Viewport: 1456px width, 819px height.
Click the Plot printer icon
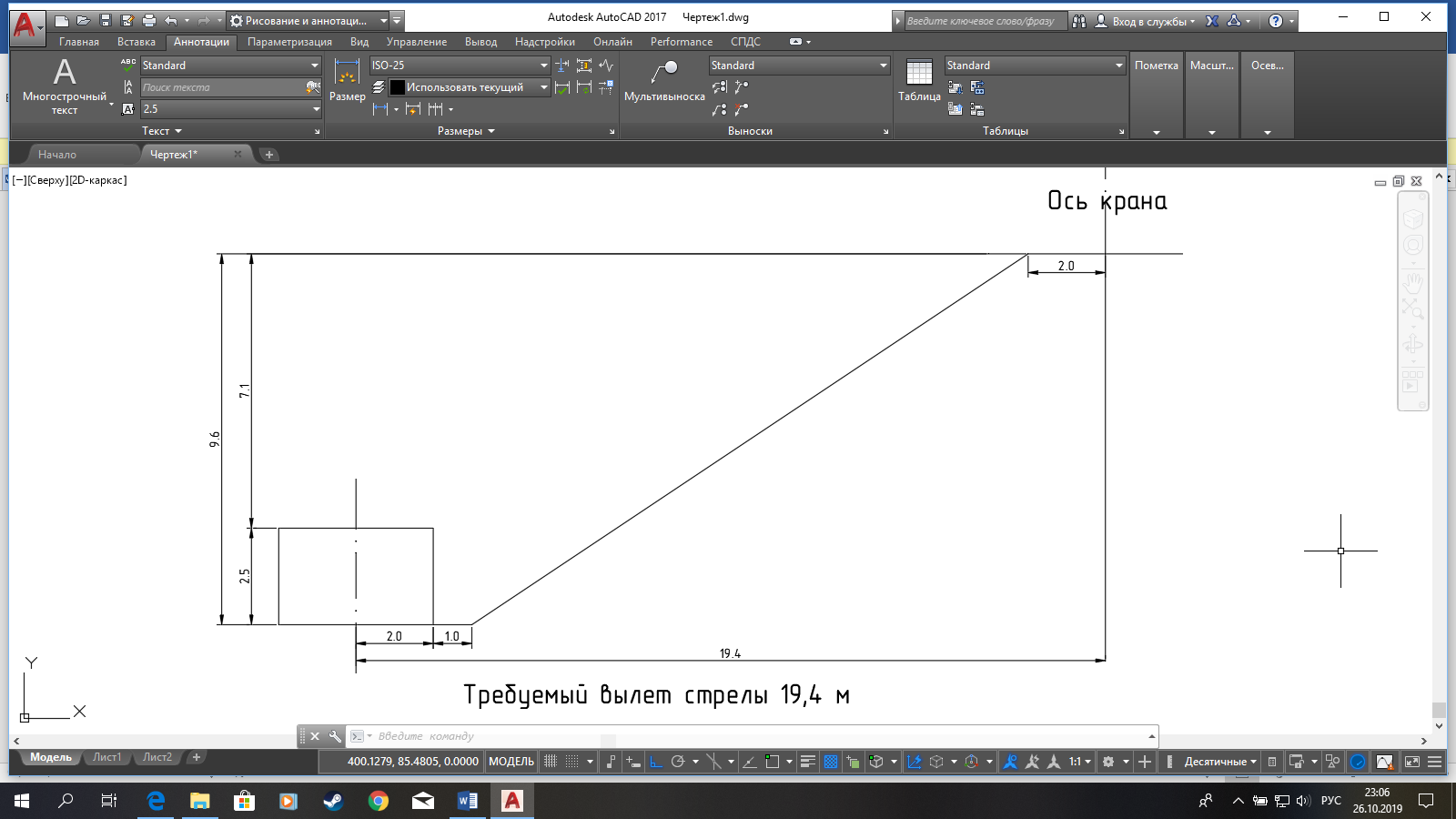coord(149,20)
